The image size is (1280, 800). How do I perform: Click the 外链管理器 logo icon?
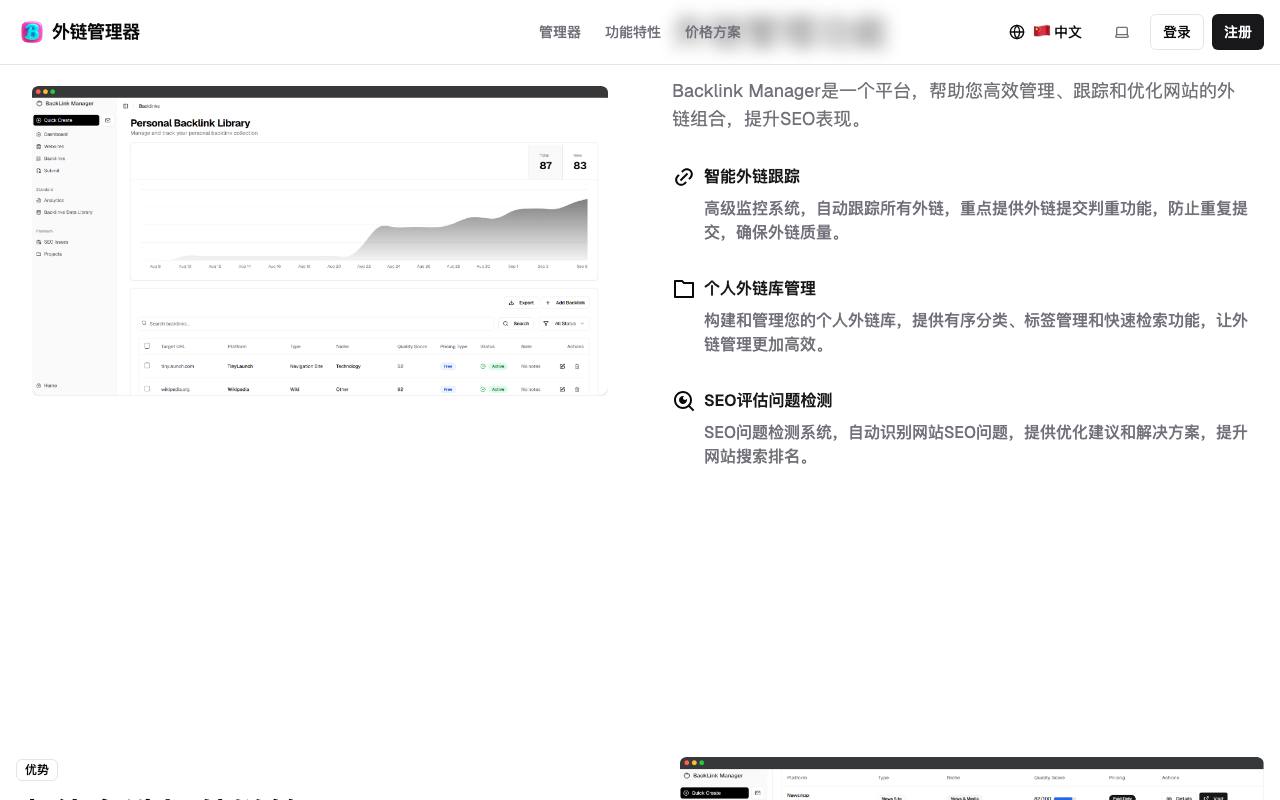pos(32,32)
